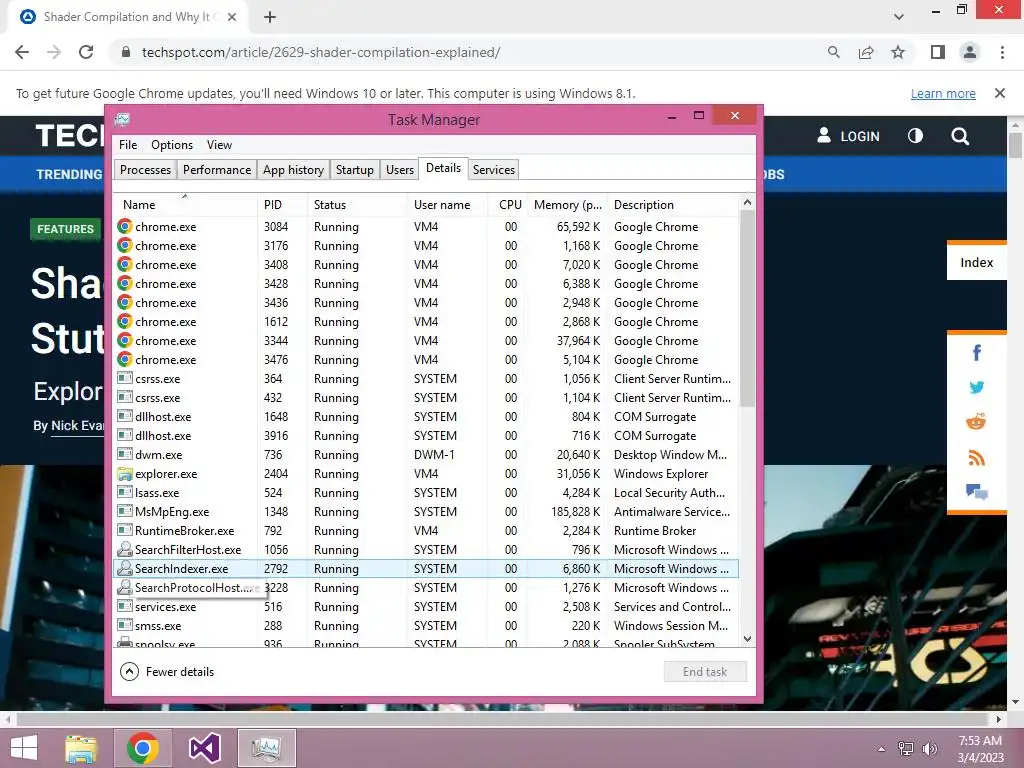
Task: Select lsass.exe process row
Action: [426, 492]
